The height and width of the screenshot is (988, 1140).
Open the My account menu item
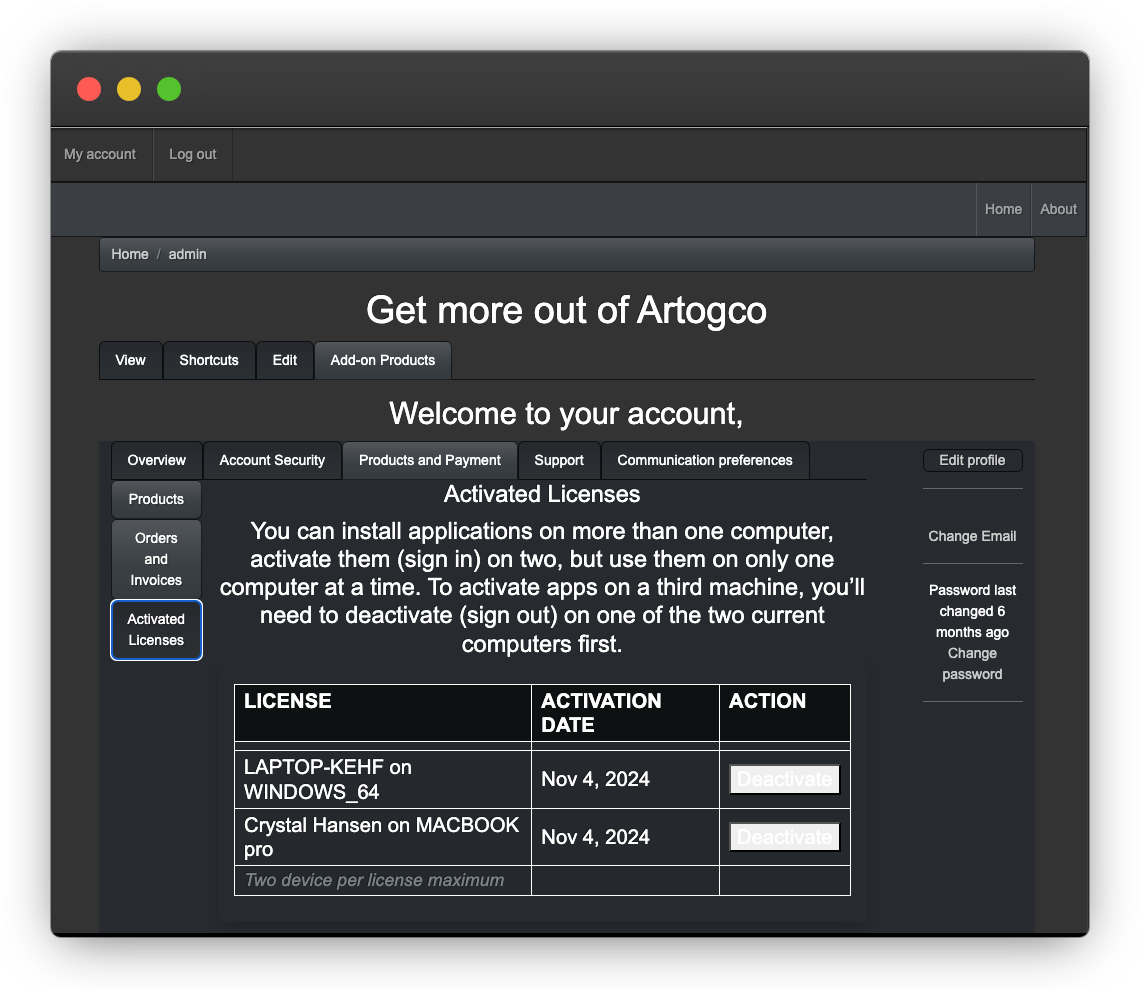pyautogui.click(x=100, y=154)
